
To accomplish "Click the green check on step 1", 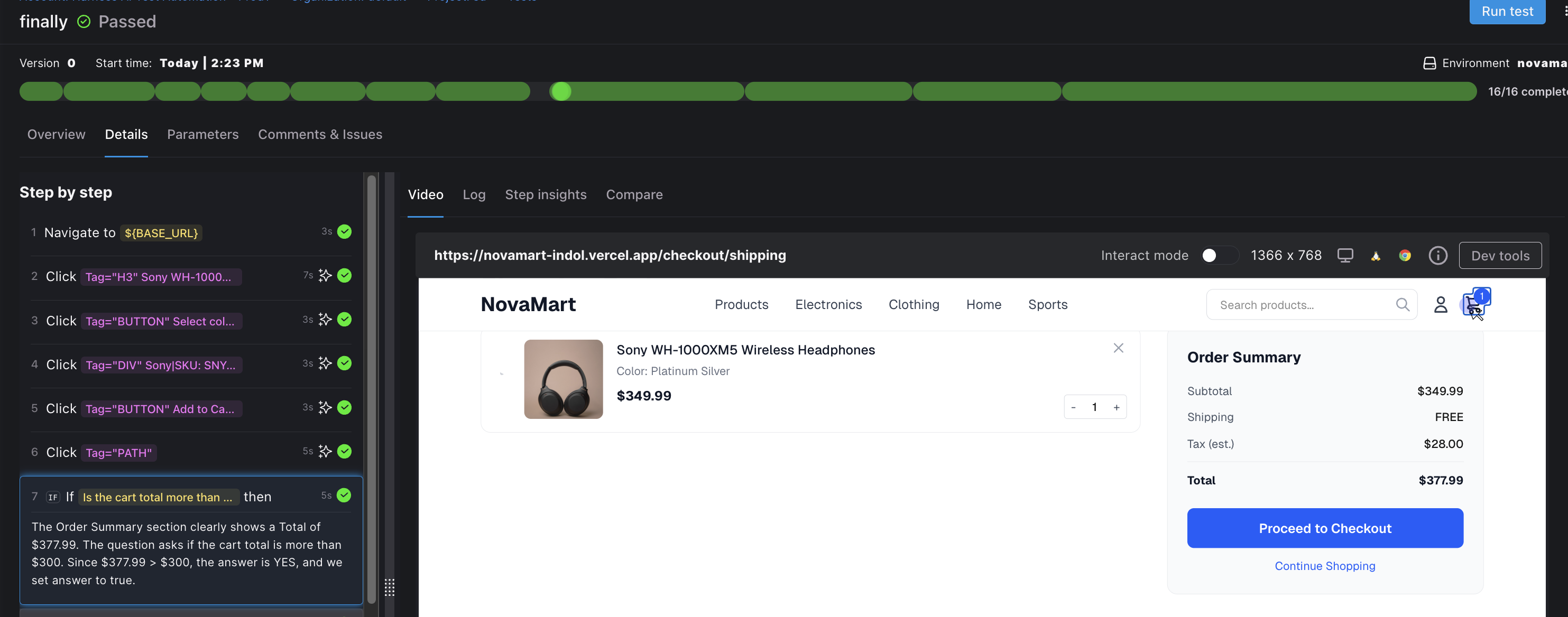I will pos(345,232).
